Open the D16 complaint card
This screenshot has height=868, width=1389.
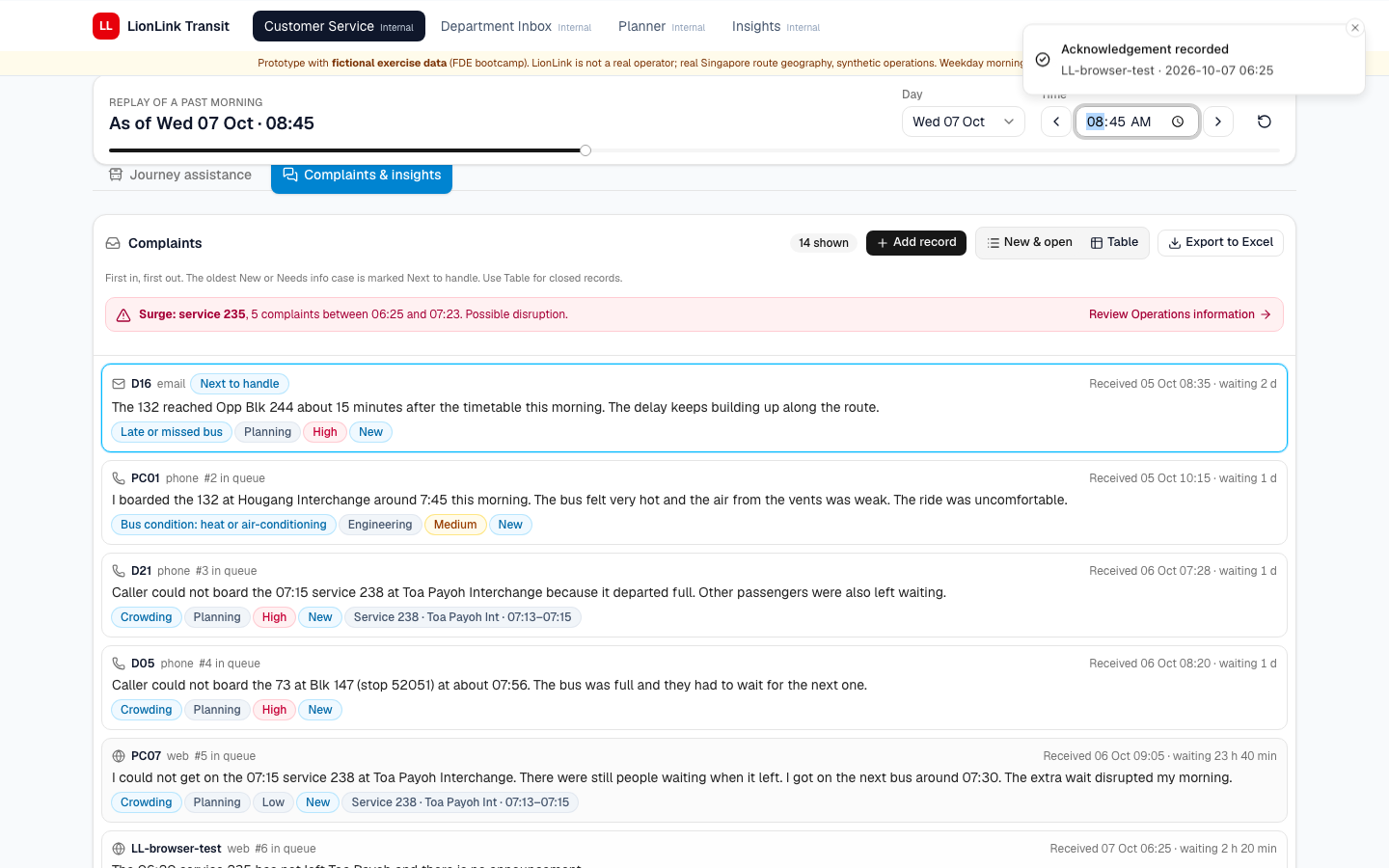pos(694,408)
